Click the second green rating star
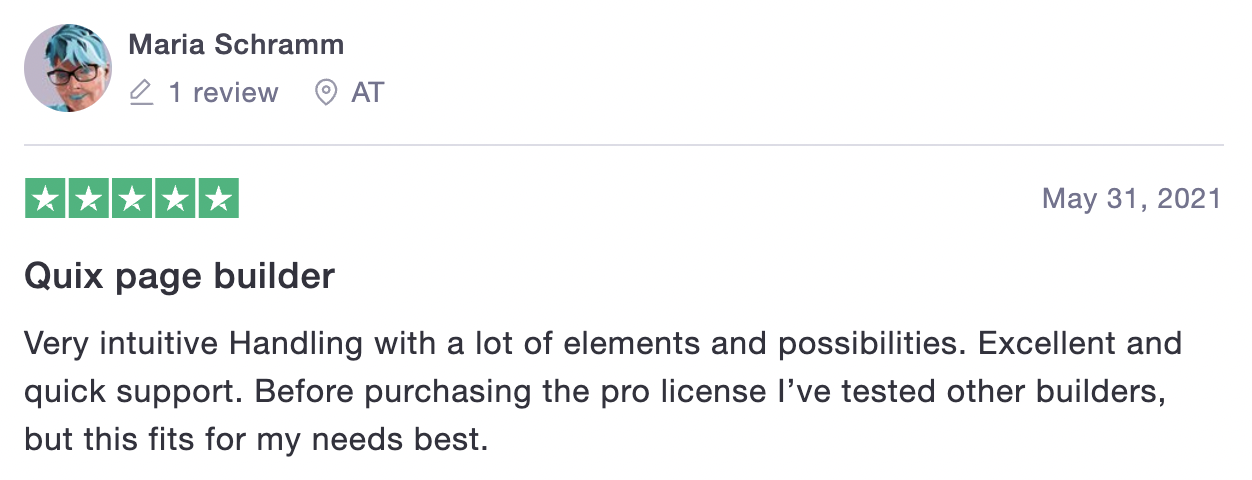1252x480 pixels. pos(88,198)
